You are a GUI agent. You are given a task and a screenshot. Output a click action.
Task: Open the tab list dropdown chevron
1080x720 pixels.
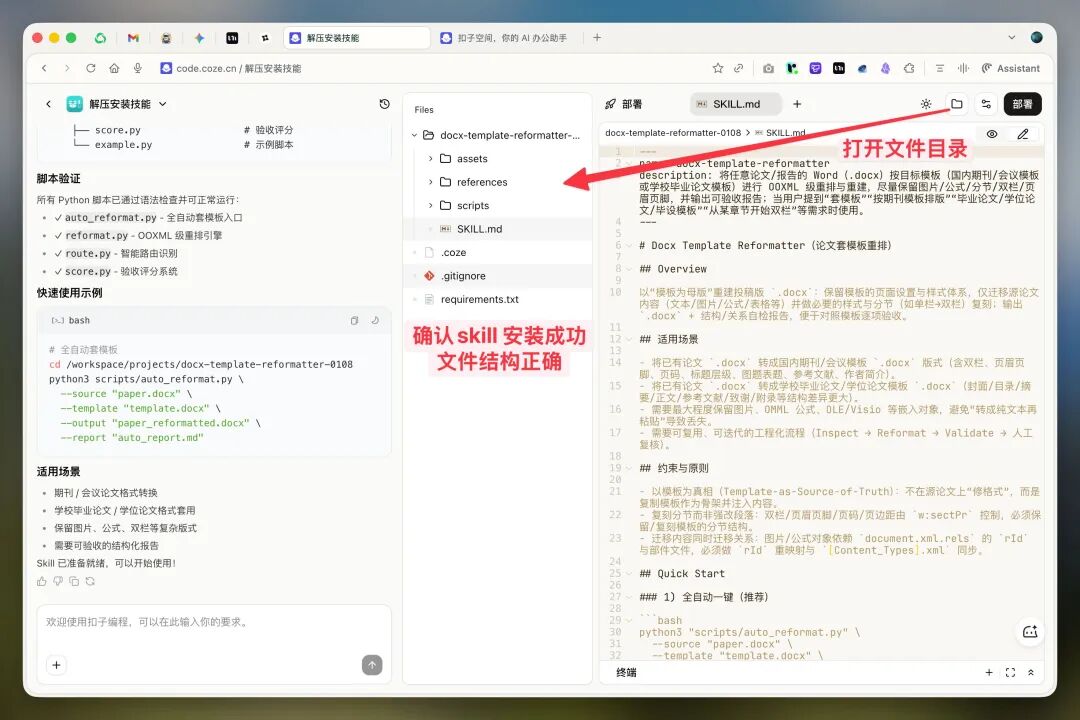1011,38
